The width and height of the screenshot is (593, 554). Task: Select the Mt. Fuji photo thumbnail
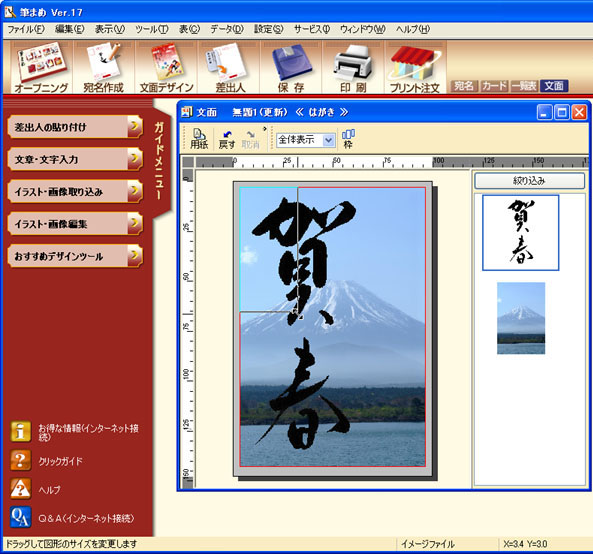point(521,318)
